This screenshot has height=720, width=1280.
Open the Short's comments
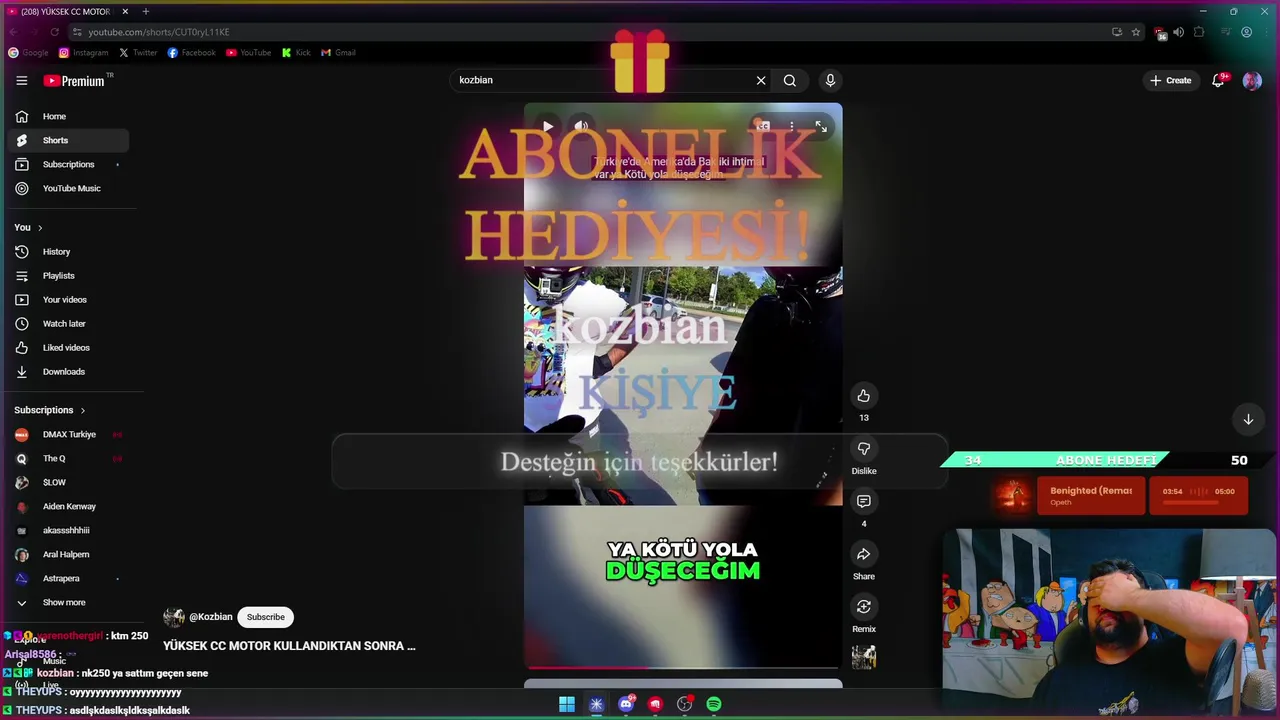pyautogui.click(x=864, y=501)
